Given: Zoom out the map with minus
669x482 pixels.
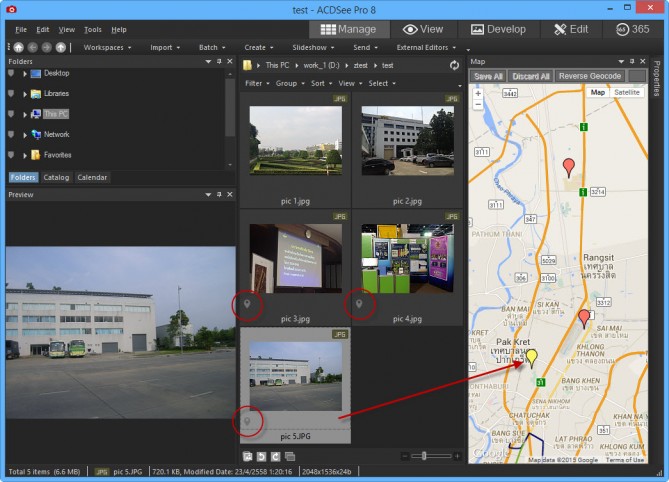Looking at the screenshot, I should (478, 105).
